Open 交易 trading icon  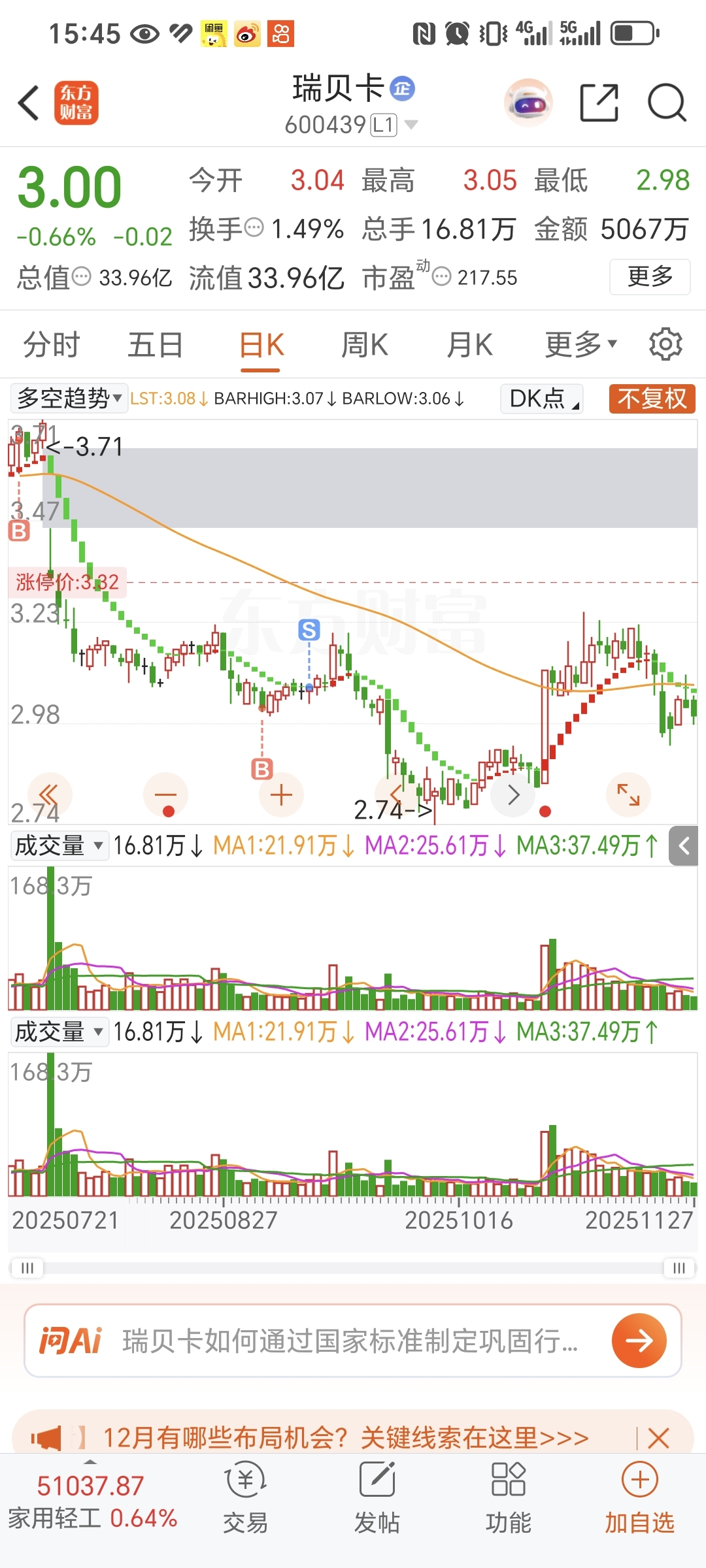[x=246, y=1499]
